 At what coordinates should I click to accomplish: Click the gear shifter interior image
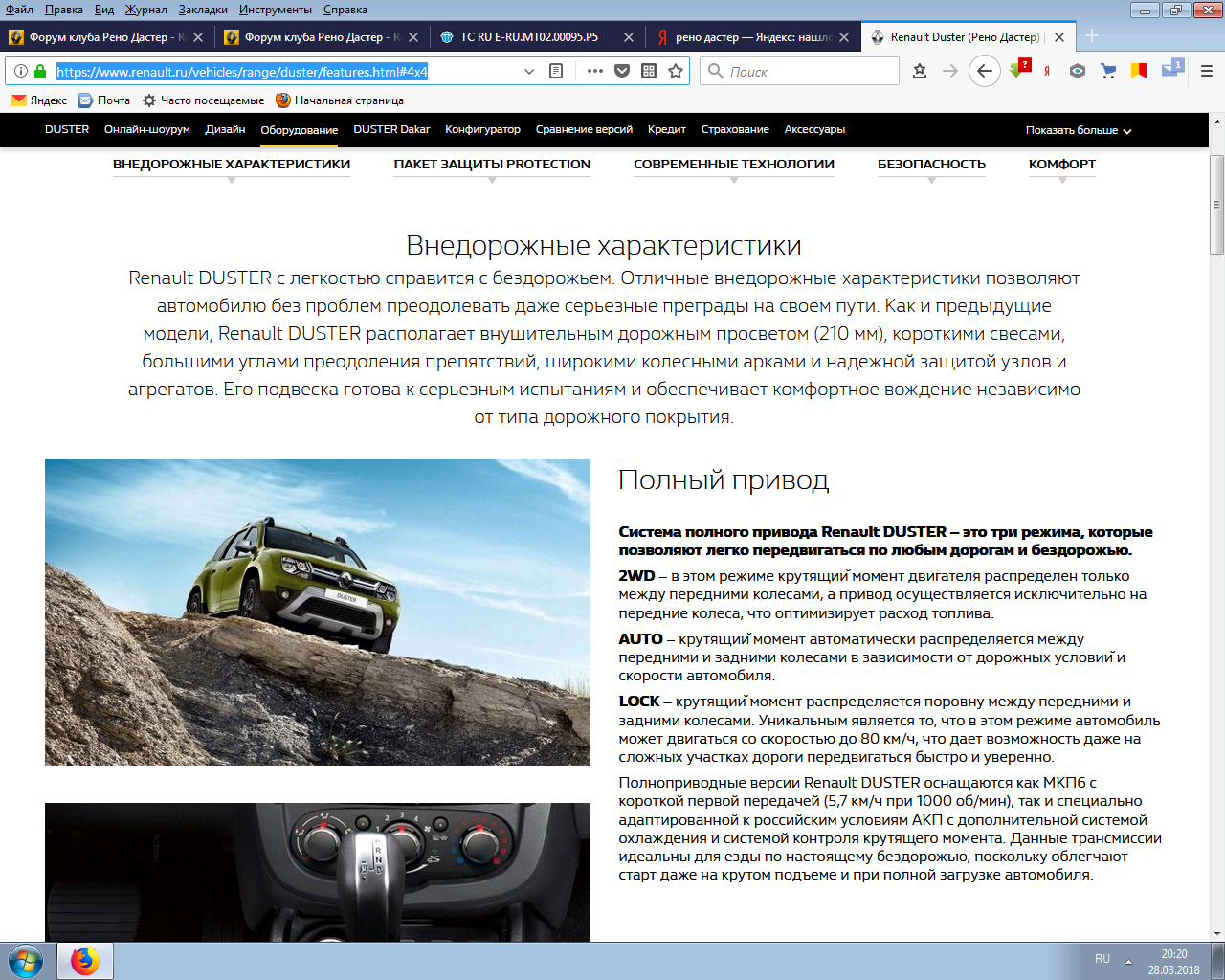tap(318, 872)
